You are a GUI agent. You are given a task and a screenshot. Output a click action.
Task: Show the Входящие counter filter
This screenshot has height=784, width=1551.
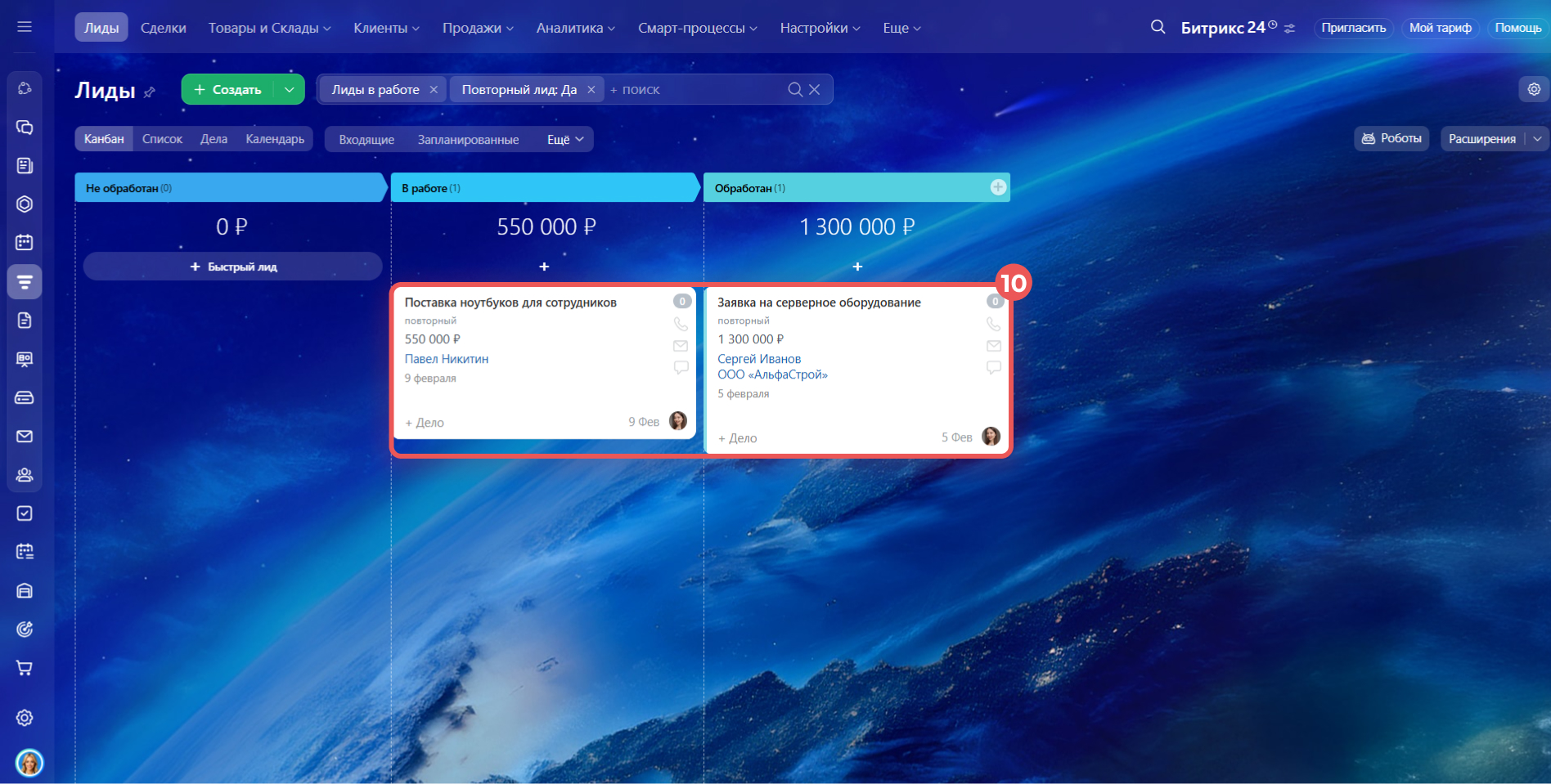point(366,140)
